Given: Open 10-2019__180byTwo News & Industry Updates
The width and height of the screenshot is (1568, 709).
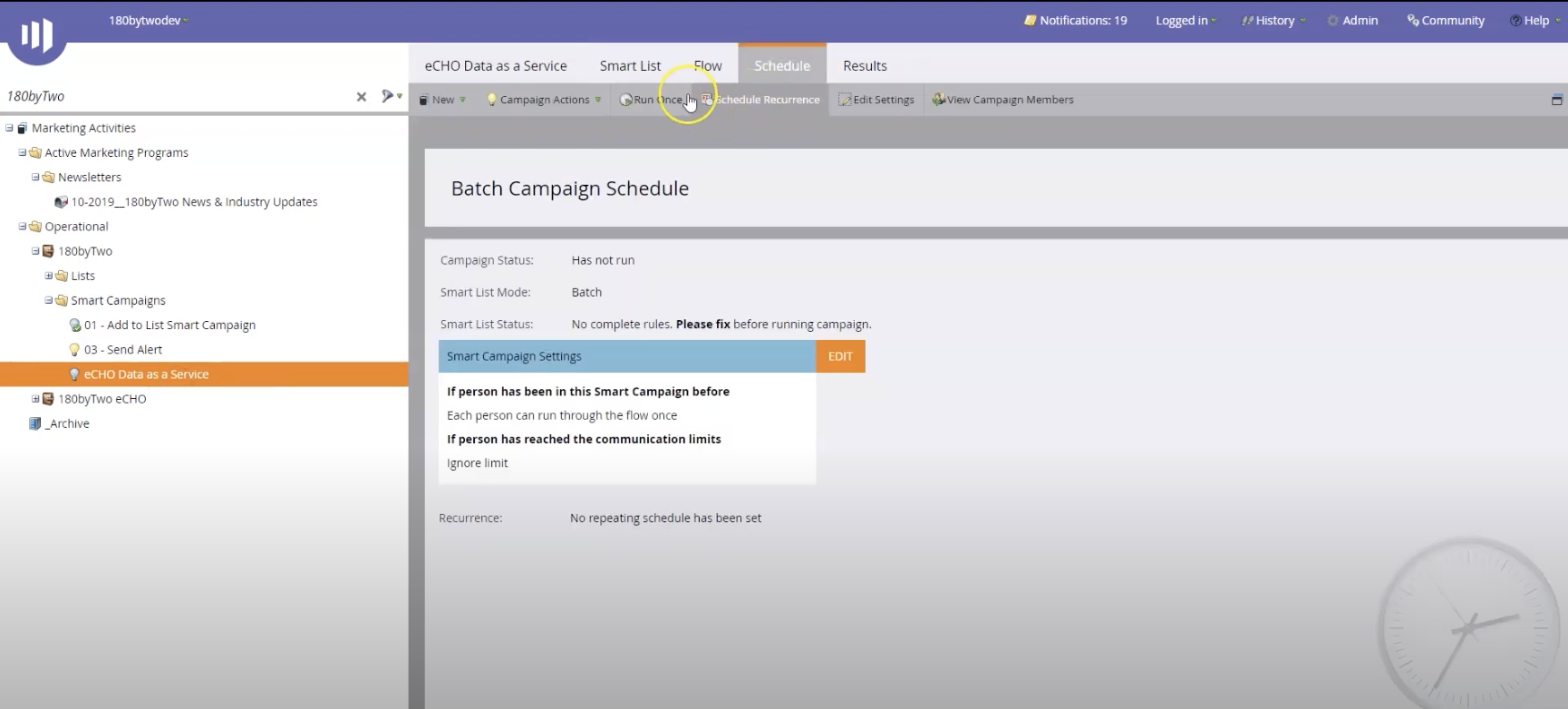Looking at the screenshot, I should pyautogui.click(x=194, y=201).
